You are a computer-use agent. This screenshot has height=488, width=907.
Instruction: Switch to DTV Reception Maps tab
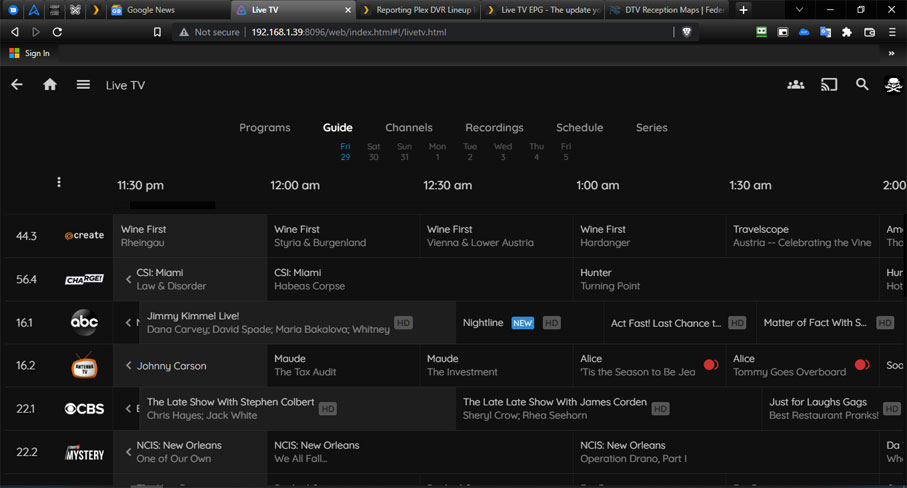[668, 10]
